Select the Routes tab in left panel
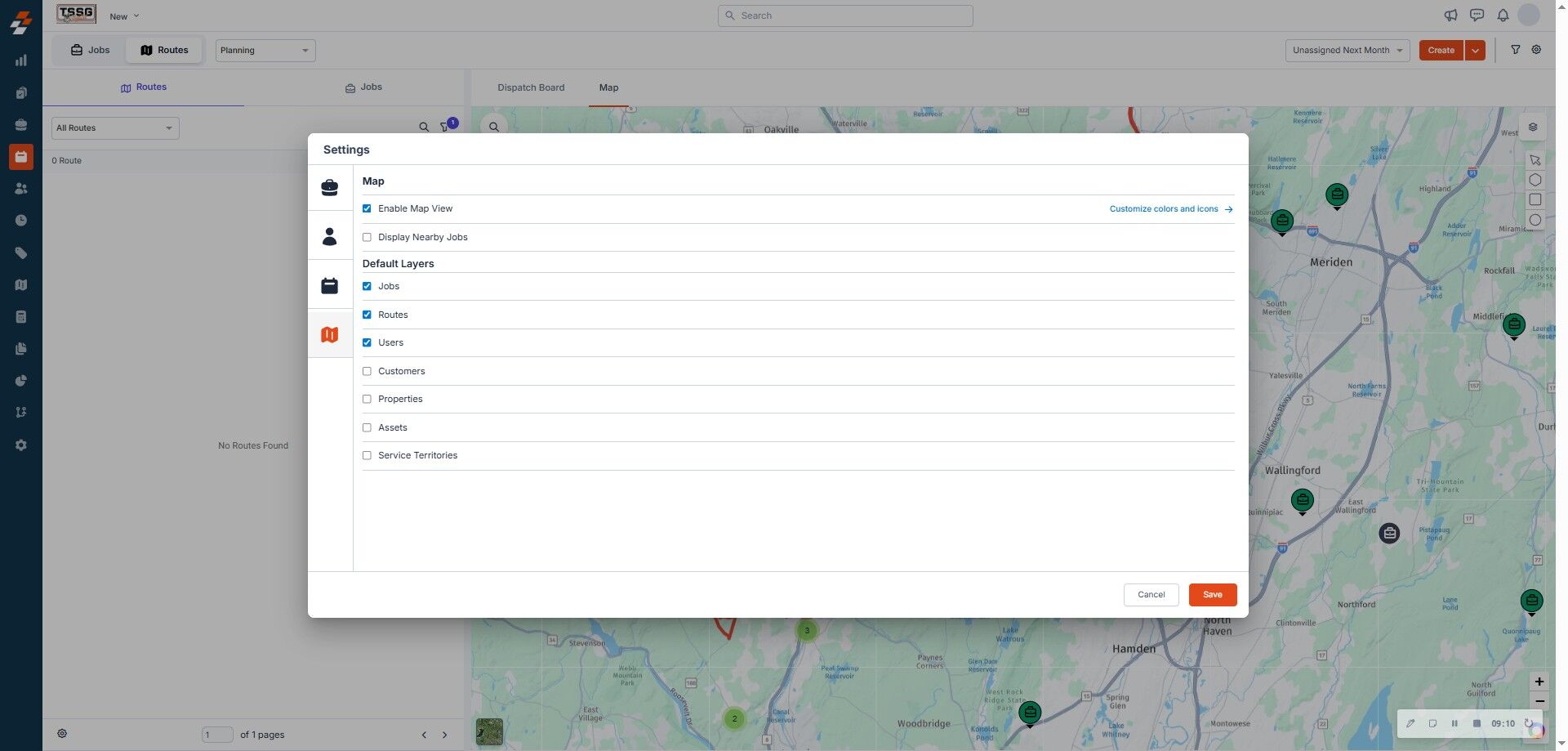Screen dimensions: 1568x751 (144, 87)
